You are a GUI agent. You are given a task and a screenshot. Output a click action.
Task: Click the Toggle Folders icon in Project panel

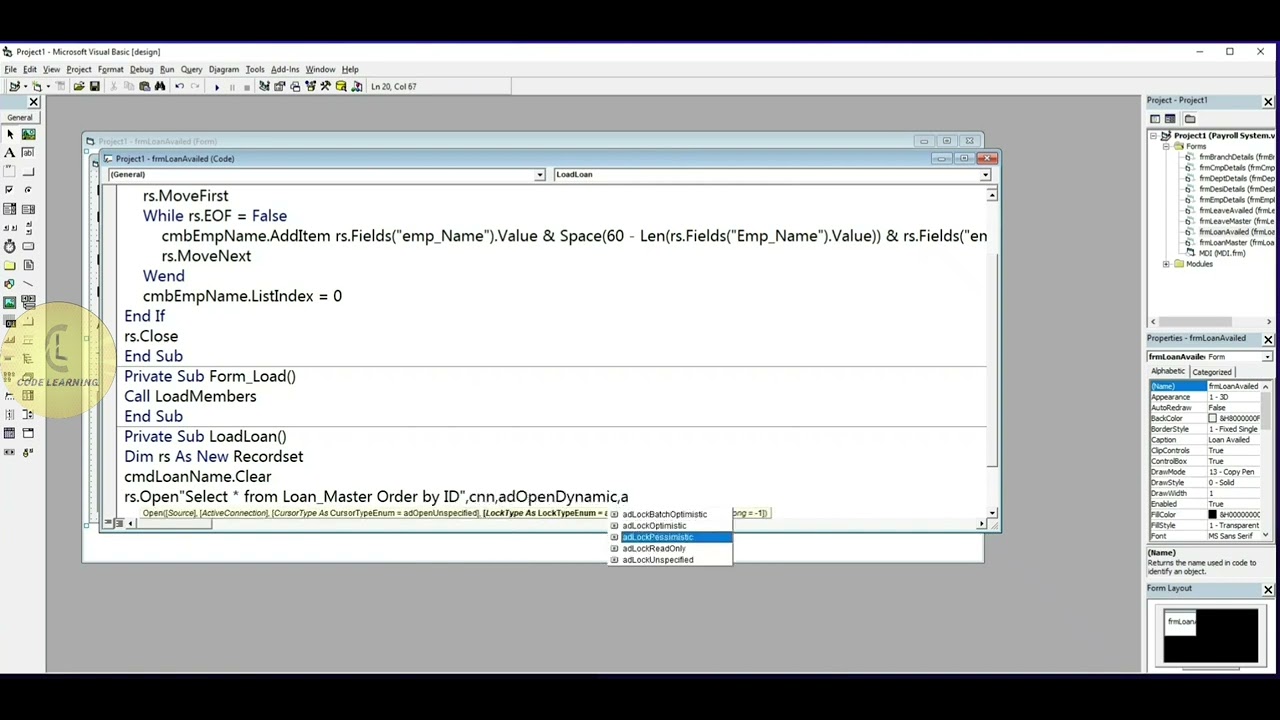[1190, 119]
